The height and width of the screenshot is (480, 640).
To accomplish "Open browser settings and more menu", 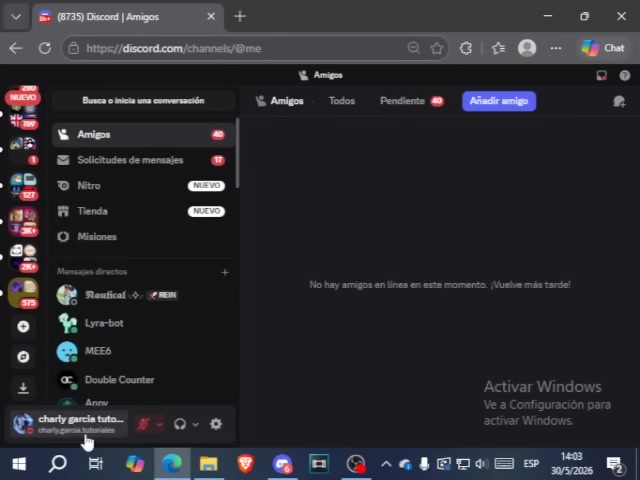I will (556, 48).
